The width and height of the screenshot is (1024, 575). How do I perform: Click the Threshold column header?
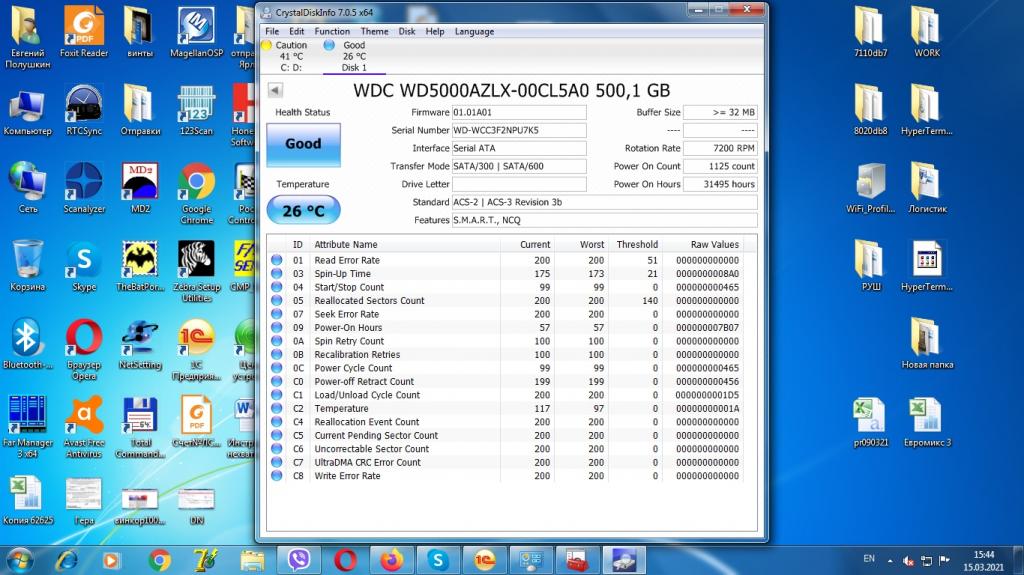click(x=635, y=244)
